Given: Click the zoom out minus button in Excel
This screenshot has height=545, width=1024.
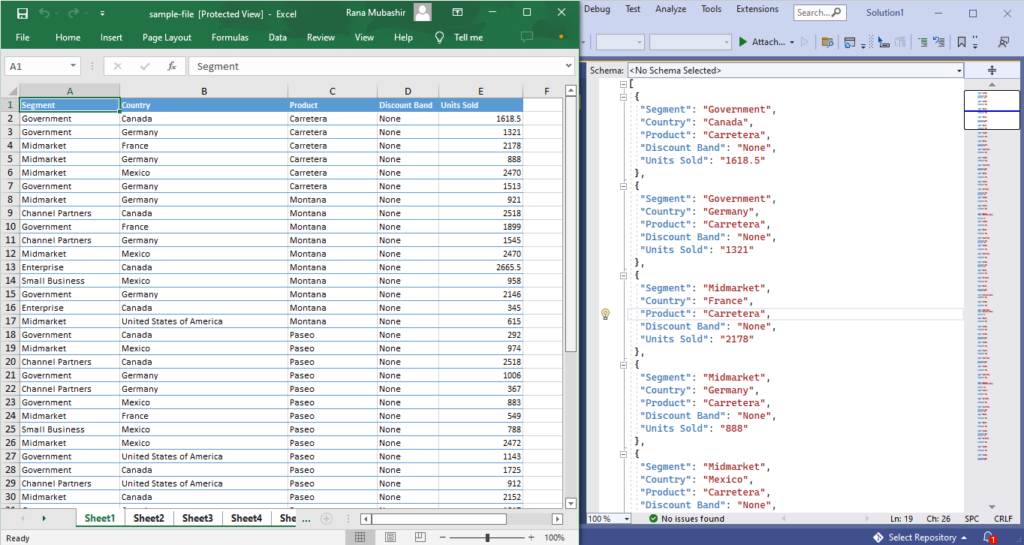Looking at the screenshot, I should click(x=442, y=537).
